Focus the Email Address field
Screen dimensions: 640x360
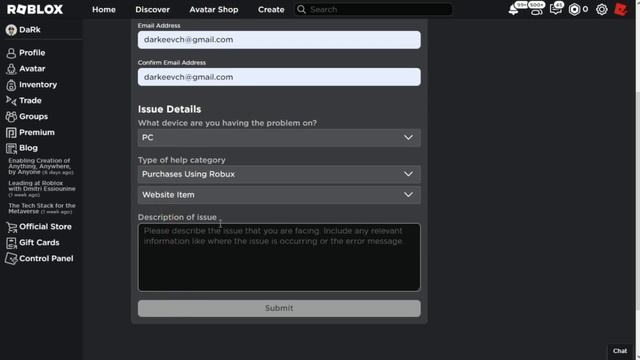(x=279, y=40)
